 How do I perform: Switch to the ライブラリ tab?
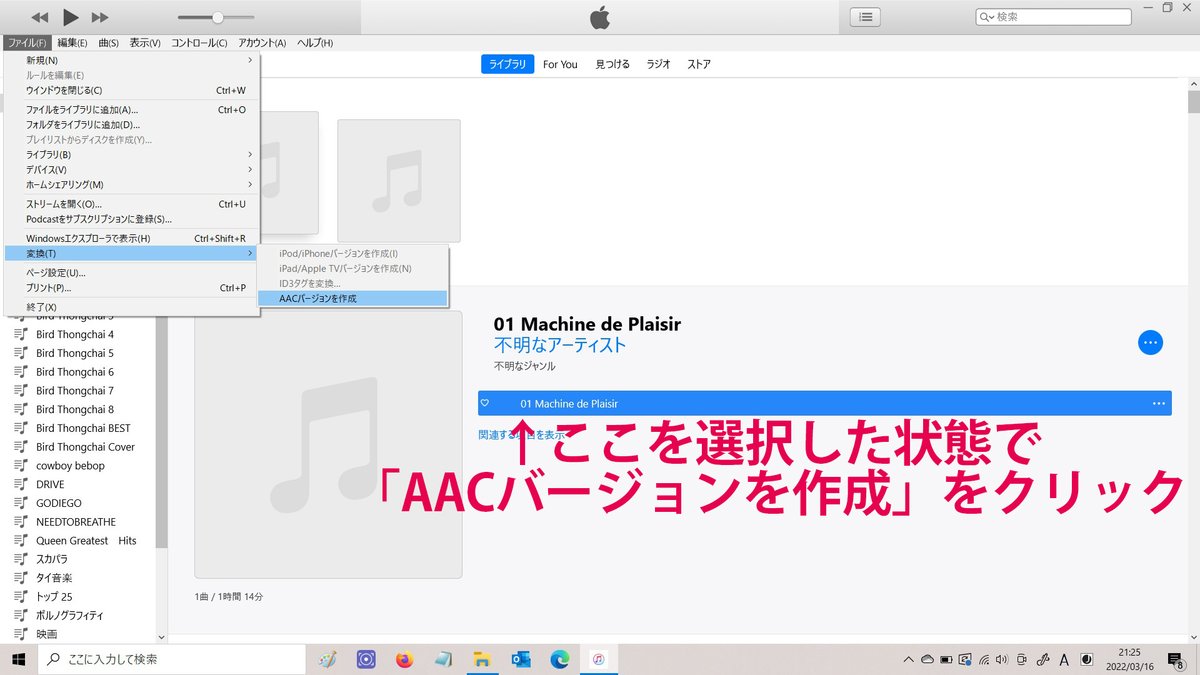click(x=507, y=64)
